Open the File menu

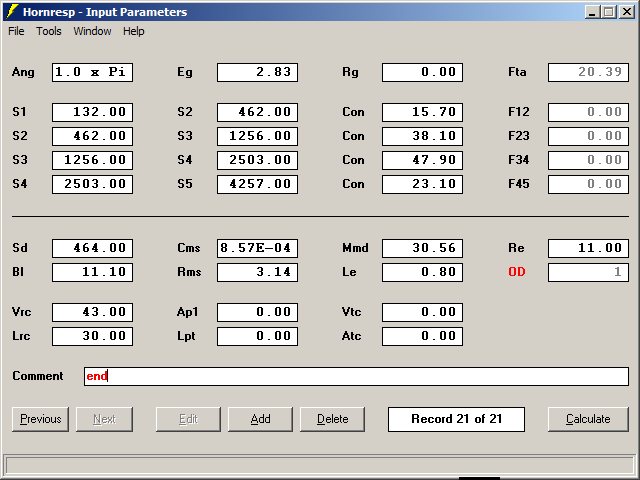tap(16, 31)
